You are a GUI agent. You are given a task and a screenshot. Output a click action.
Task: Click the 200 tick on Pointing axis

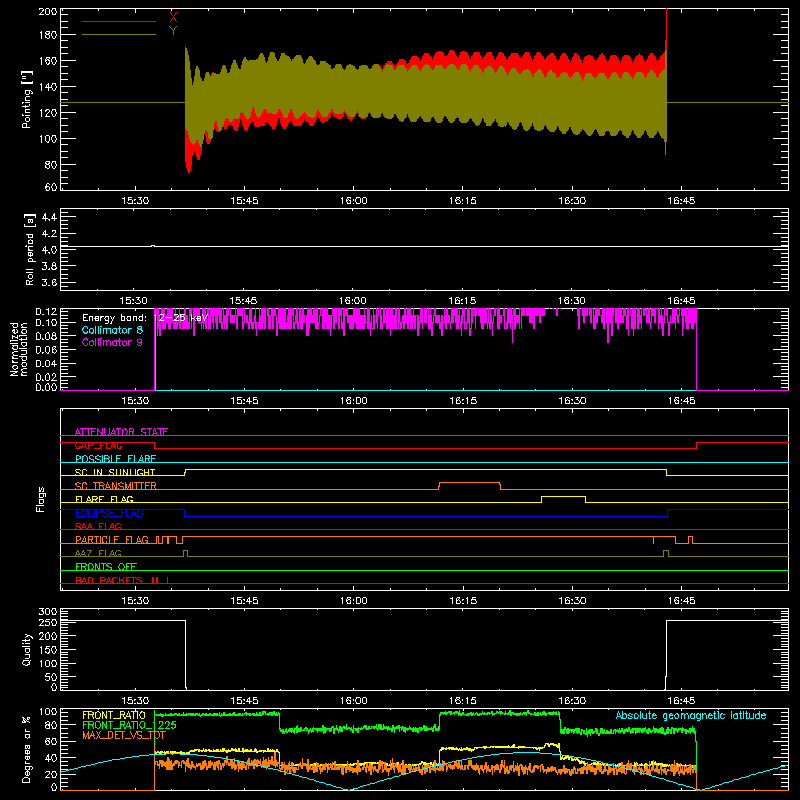tap(47, 12)
